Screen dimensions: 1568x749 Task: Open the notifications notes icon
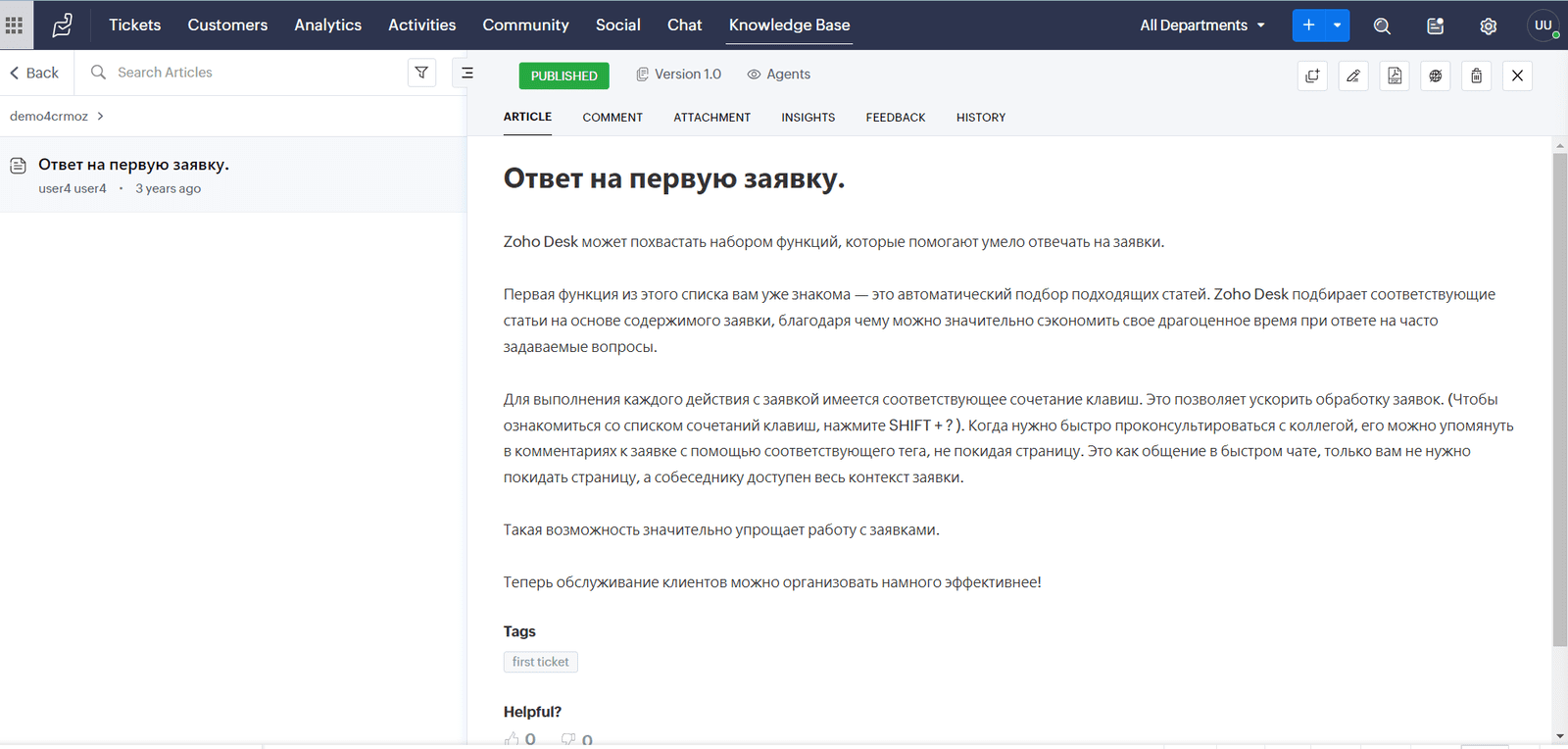coord(1435,25)
